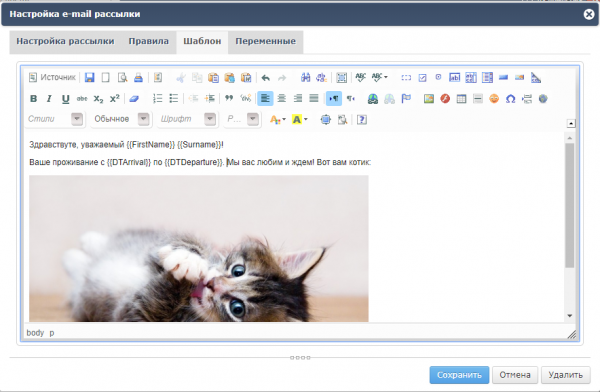
Task: Insert special character omega icon
Action: pyautogui.click(x=510, y=99)
